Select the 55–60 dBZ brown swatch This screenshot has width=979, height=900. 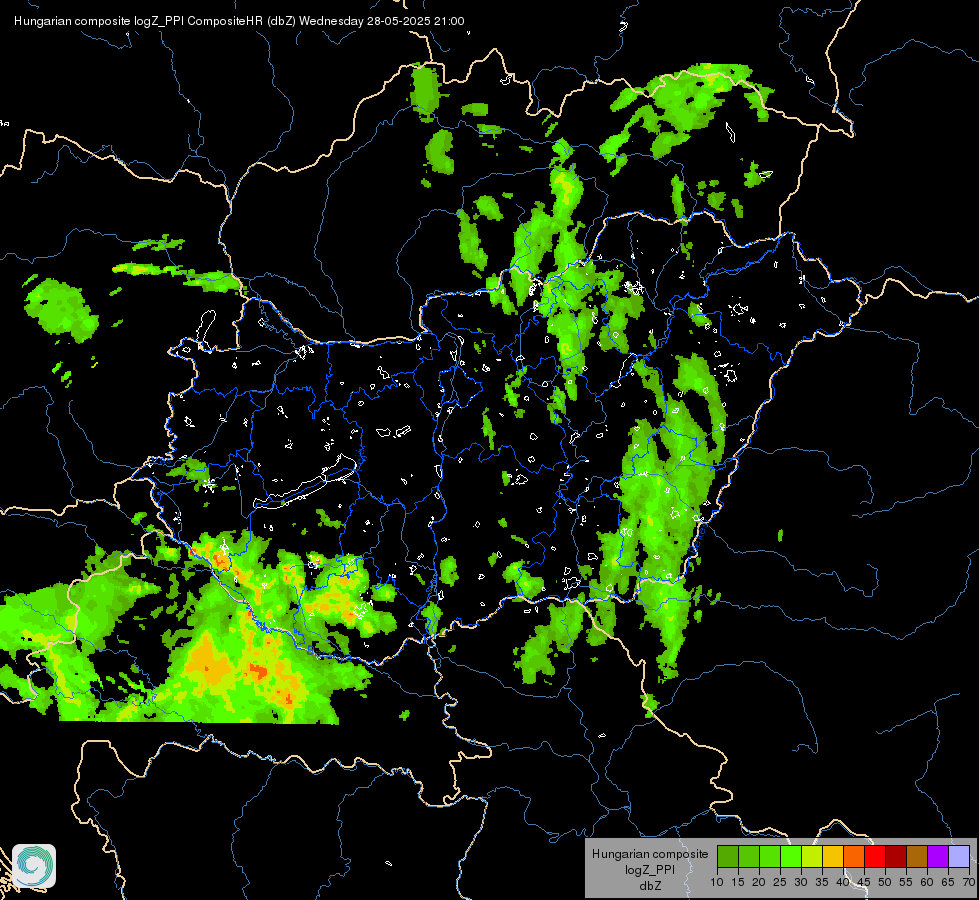click(x=917, y=856)
